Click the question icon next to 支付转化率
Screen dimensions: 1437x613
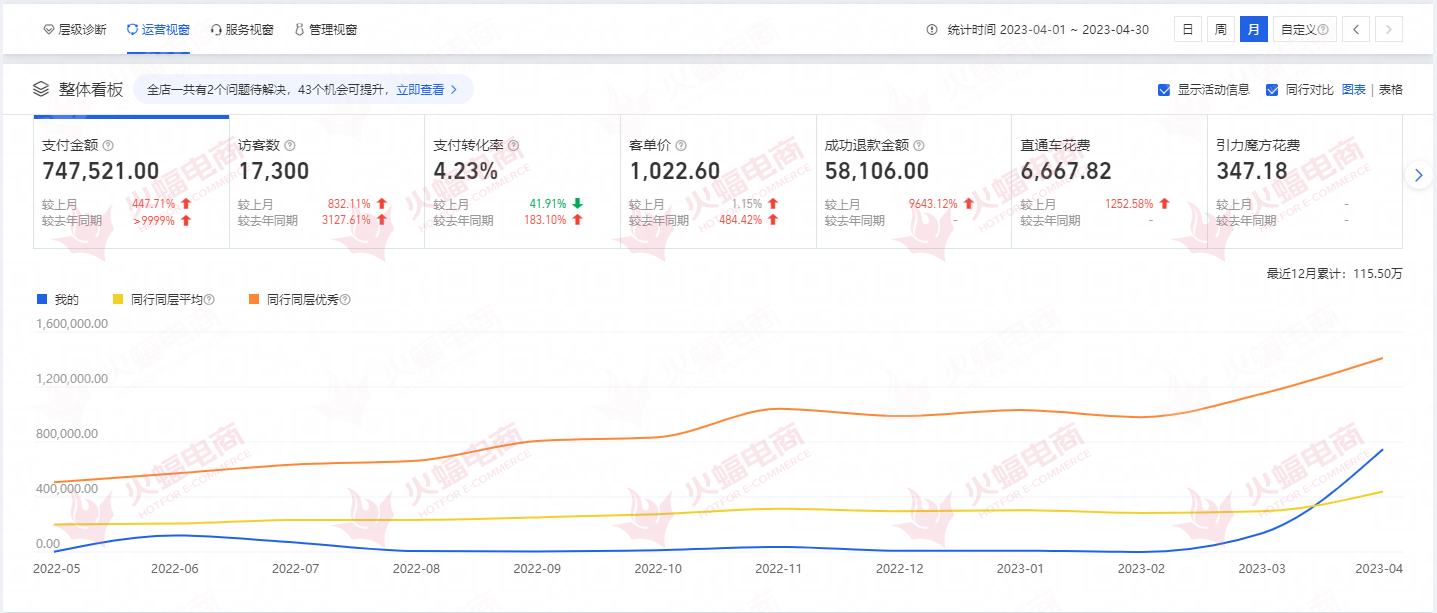(x=514, y=145)
